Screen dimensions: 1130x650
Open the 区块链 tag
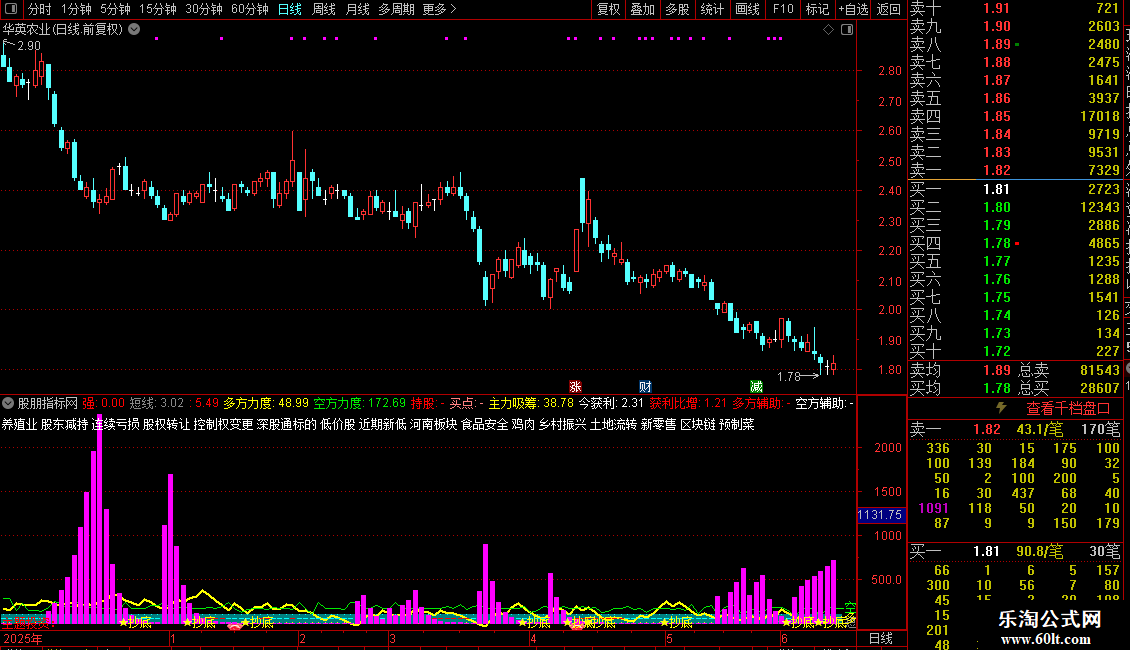point(698,424)
